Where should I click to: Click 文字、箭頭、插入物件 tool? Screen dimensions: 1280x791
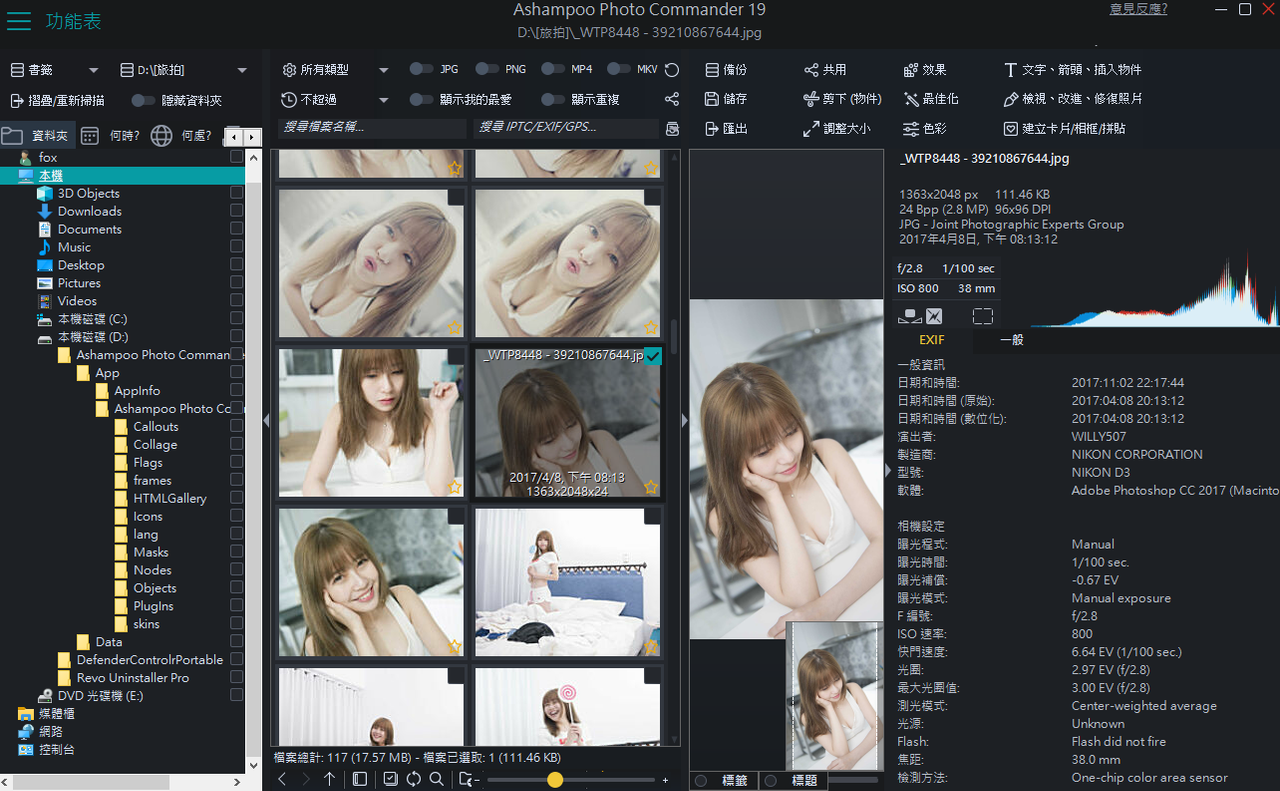1073,70
